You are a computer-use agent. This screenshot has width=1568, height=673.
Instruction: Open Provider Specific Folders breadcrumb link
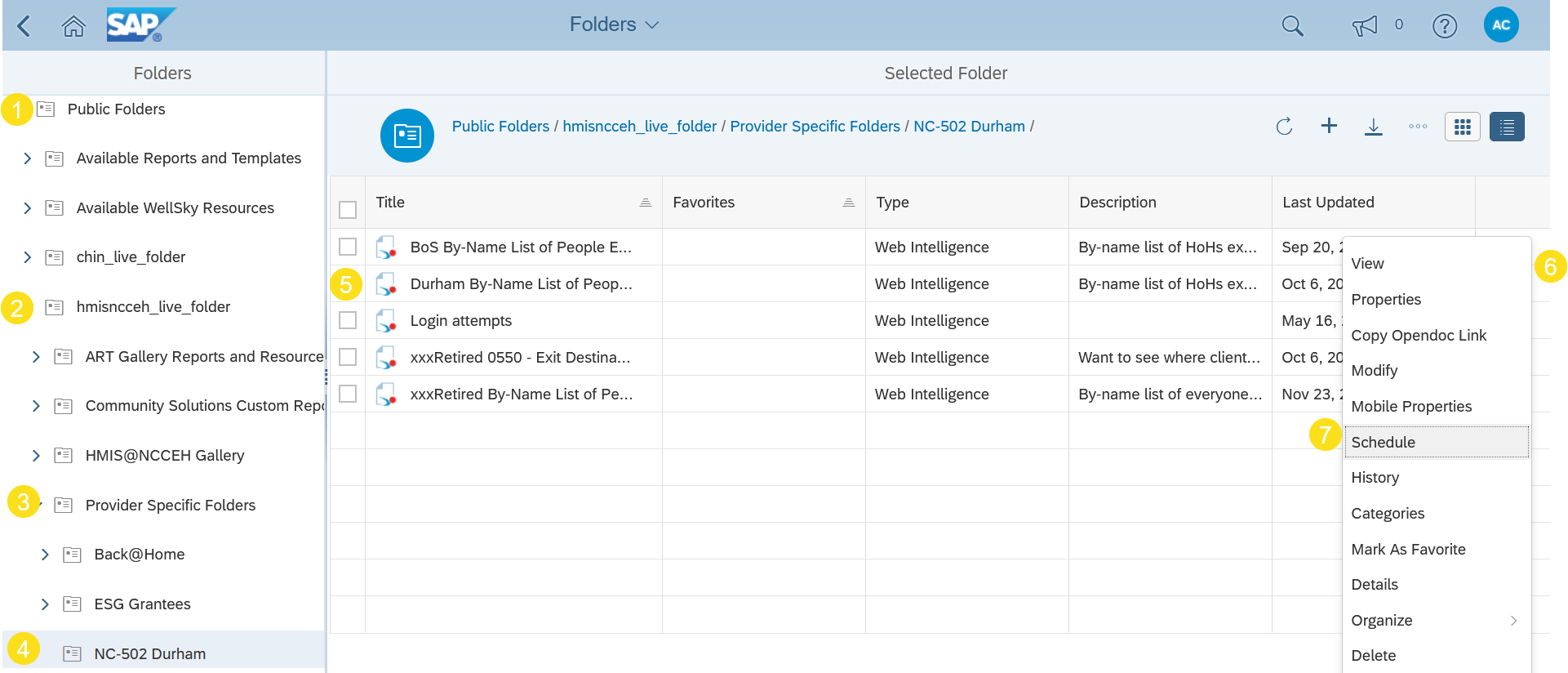815,127
